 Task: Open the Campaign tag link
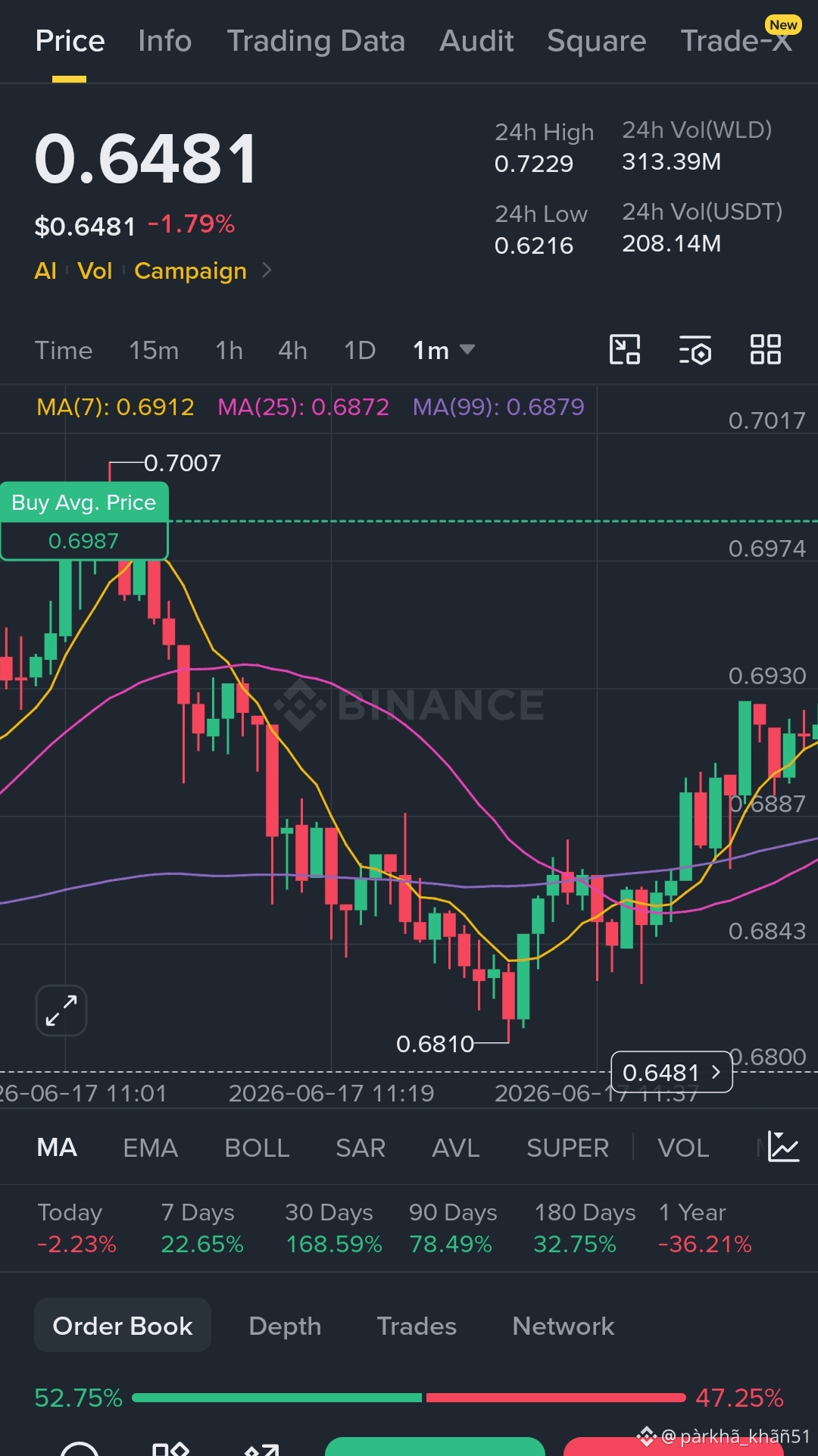tap(190, 271)
